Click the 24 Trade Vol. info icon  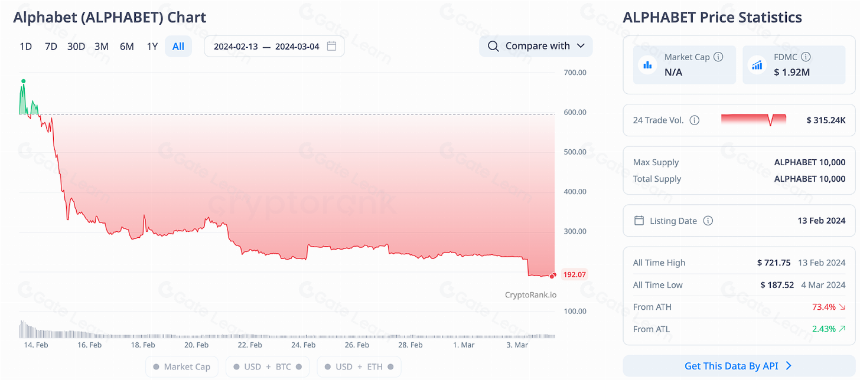click(x=694, y=120)
